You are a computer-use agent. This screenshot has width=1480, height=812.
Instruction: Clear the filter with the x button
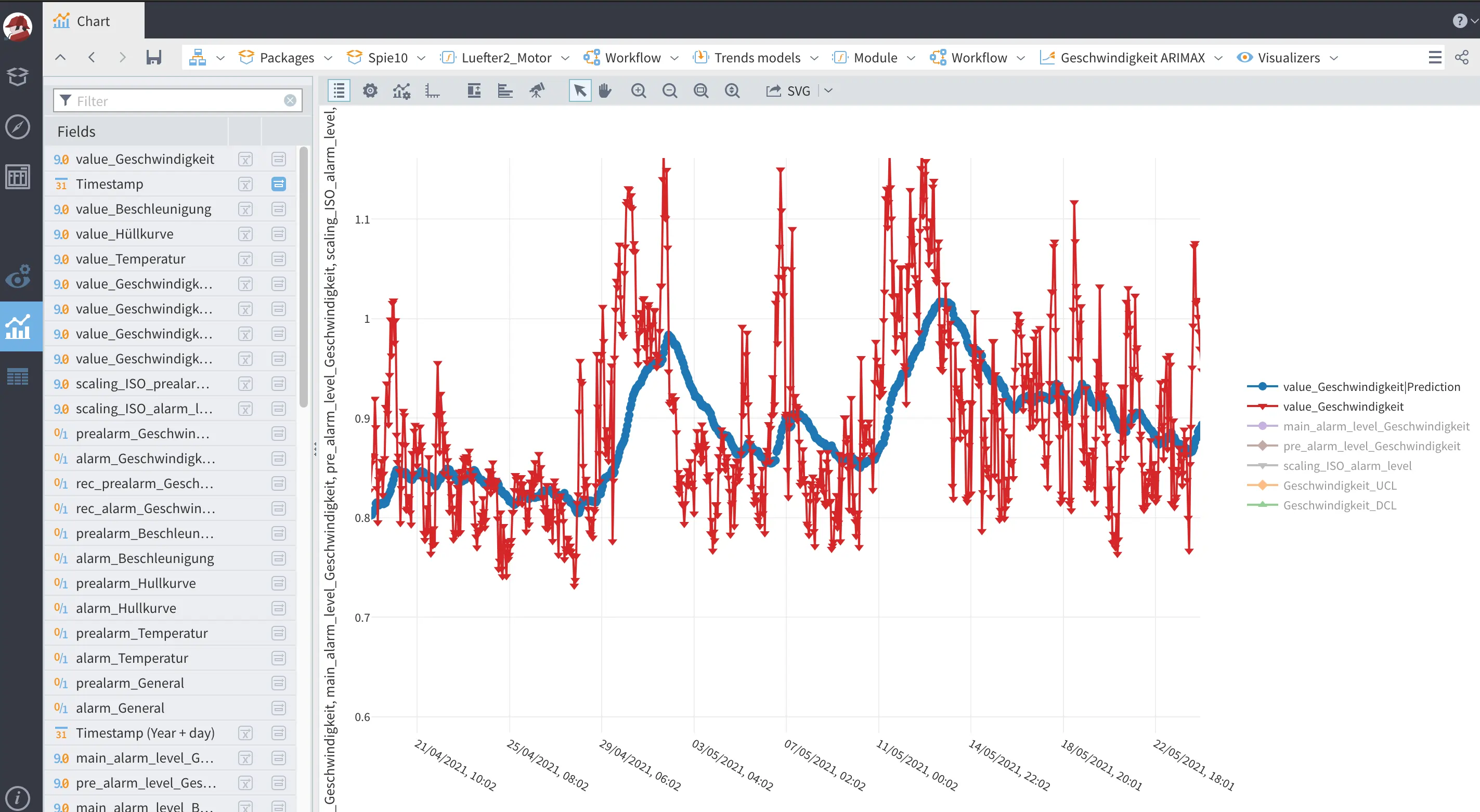(x=290, y=100)
